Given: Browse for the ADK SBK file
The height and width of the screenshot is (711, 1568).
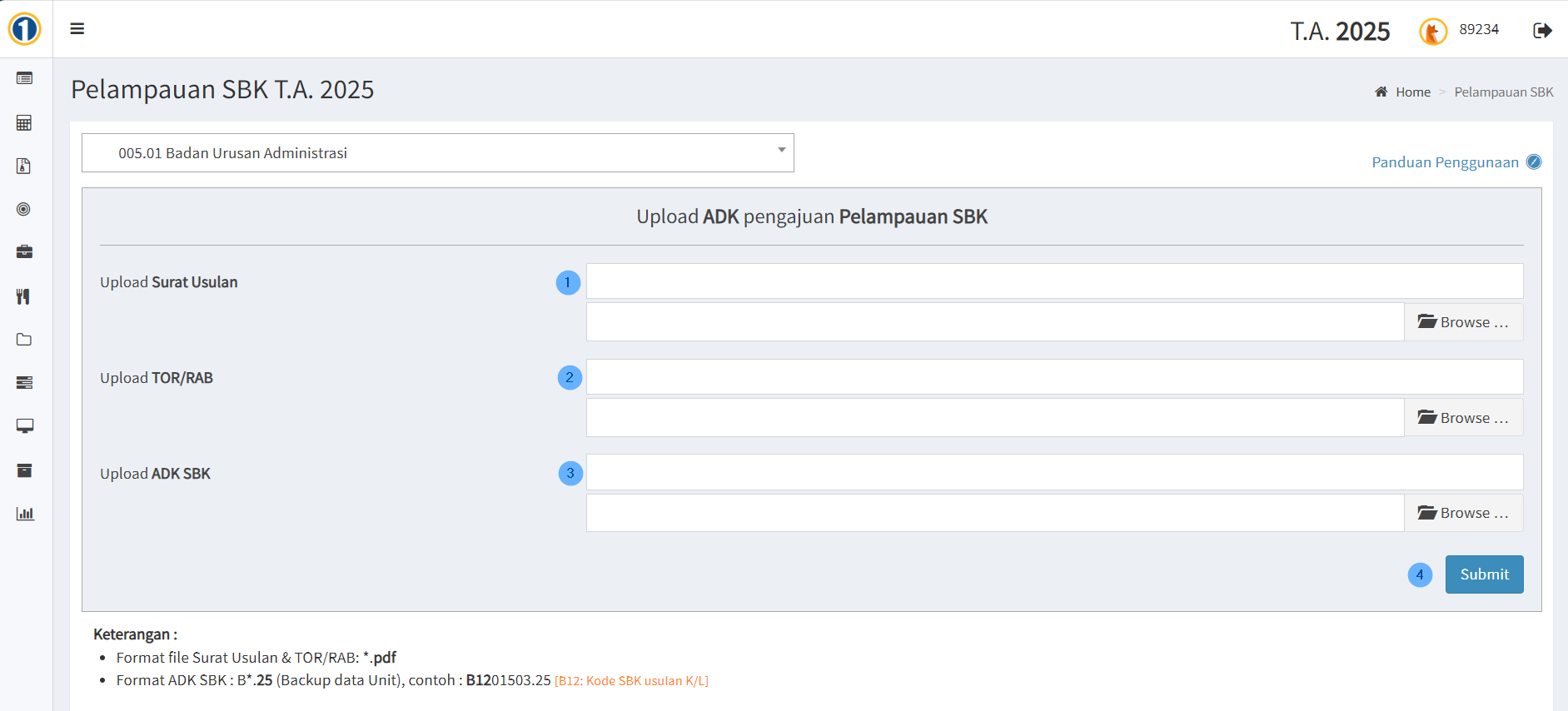Looking at the screenshot, I should click(1463, 513).
